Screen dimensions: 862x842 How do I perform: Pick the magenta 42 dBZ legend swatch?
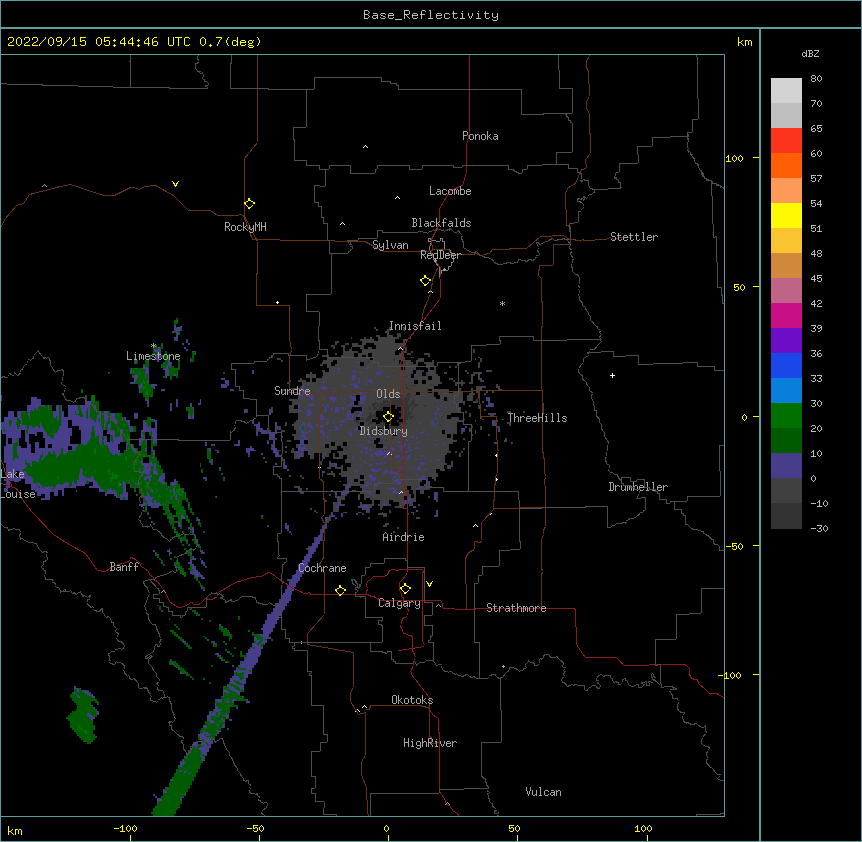tap(786, 315)
